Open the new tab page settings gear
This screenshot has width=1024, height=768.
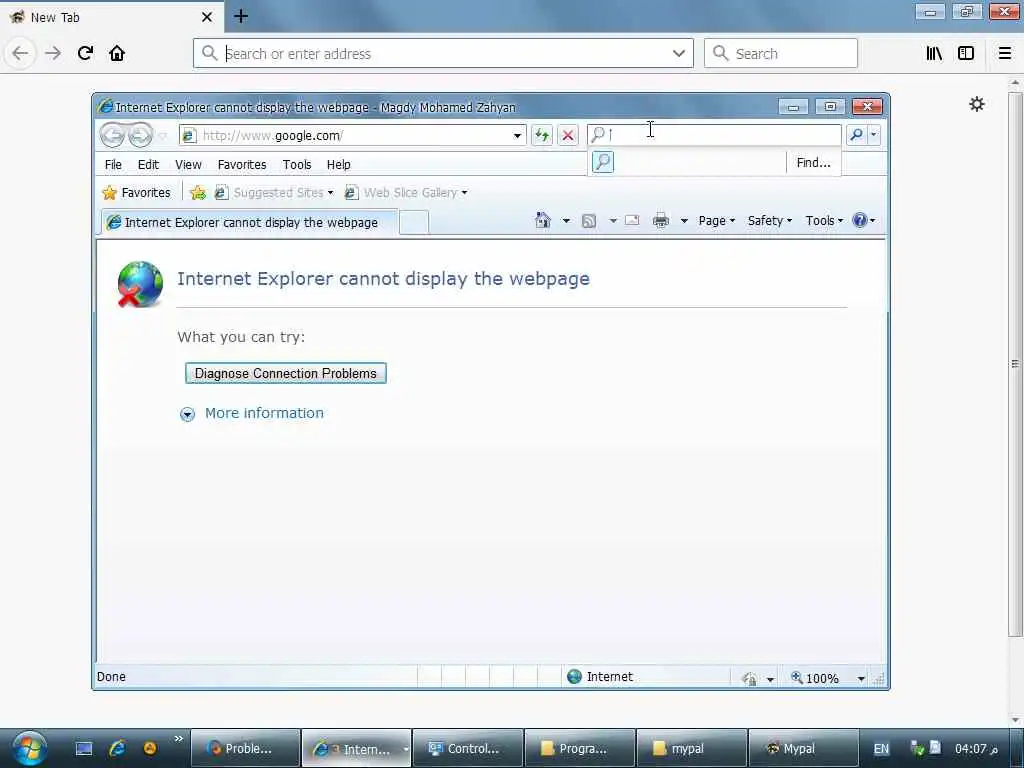(x=976, y=104)
